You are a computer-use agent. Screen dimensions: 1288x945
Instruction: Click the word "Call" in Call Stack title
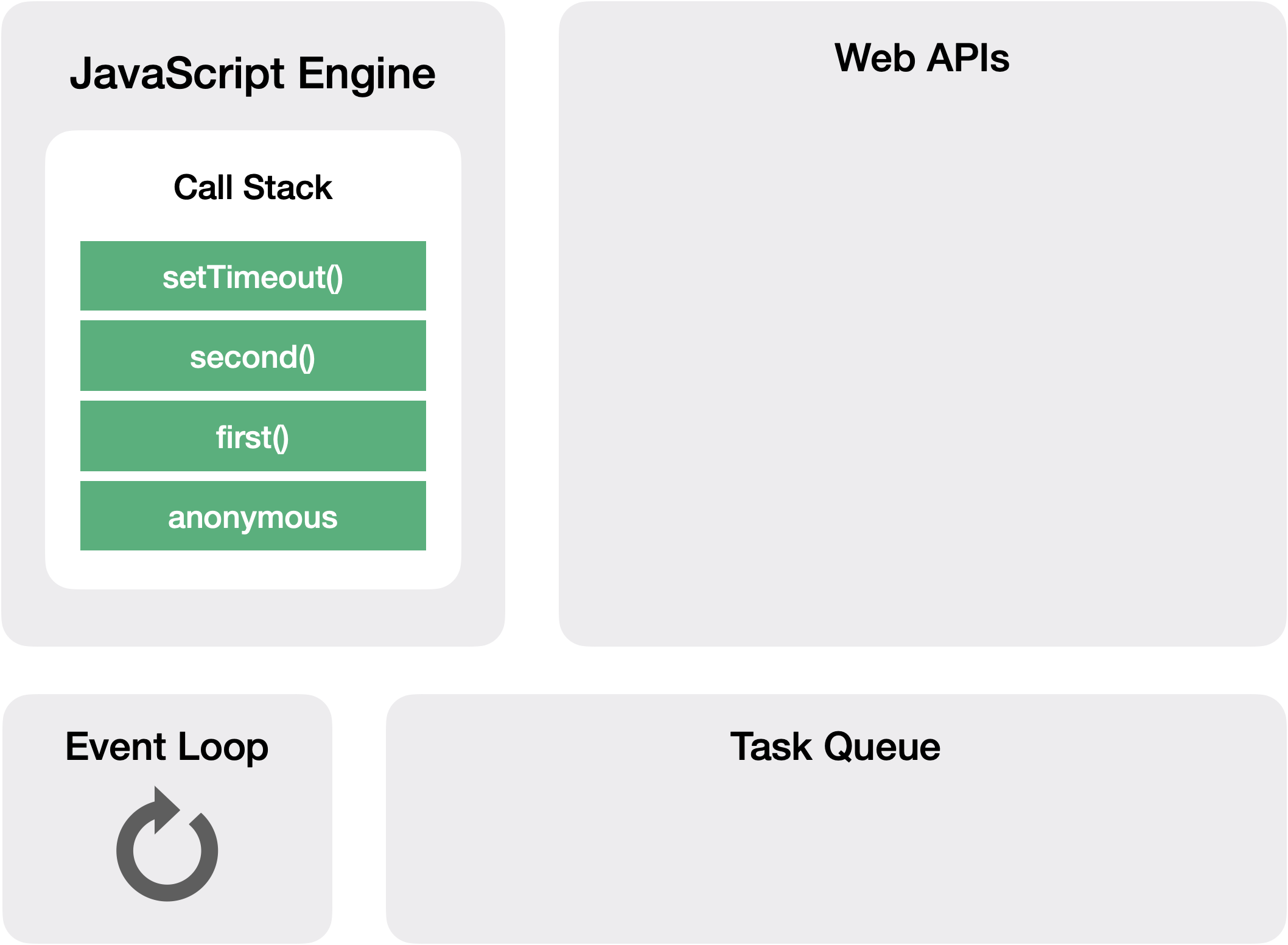(203, 187)
